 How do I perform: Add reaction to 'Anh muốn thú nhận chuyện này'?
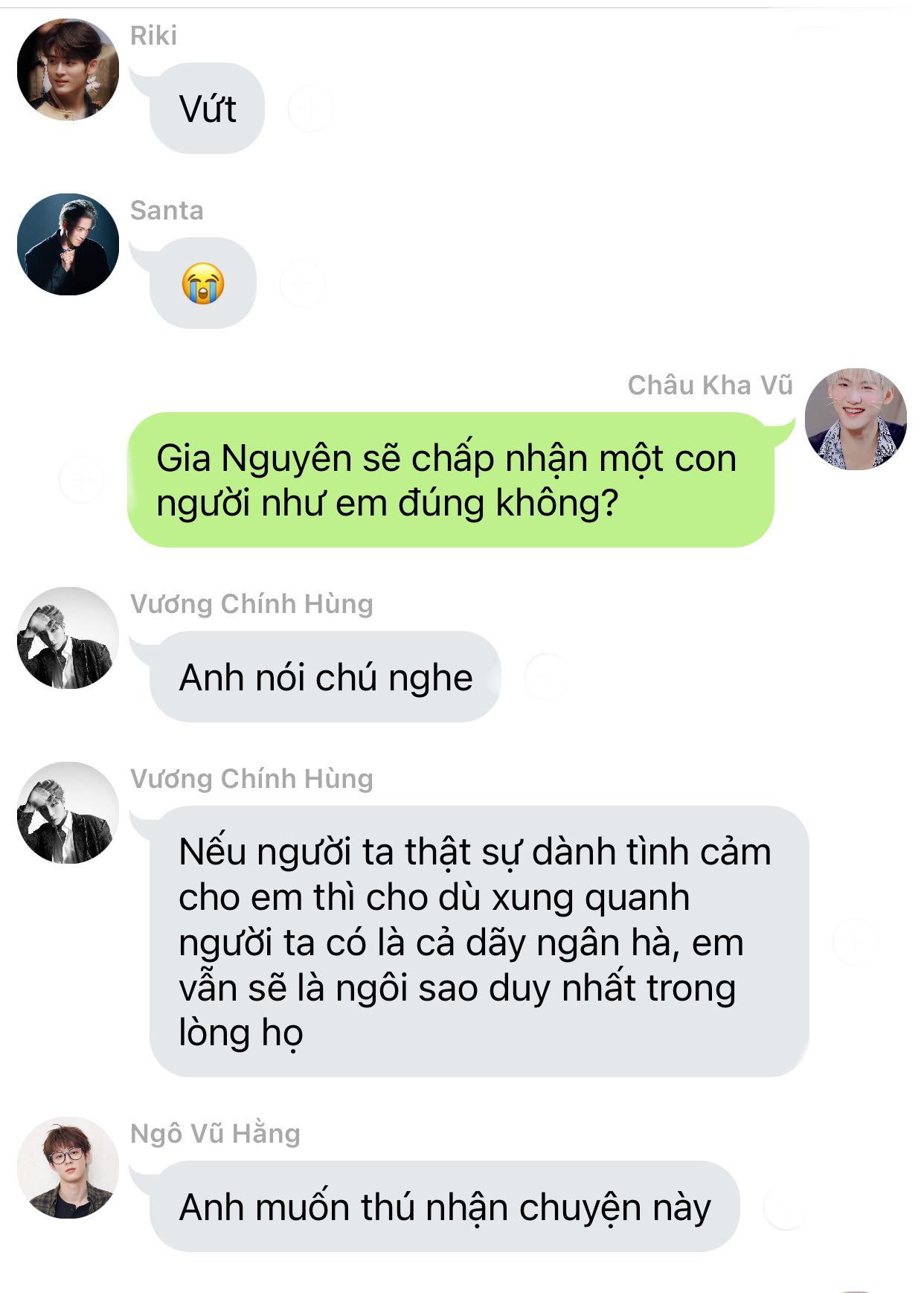(x=786, y=1206)
